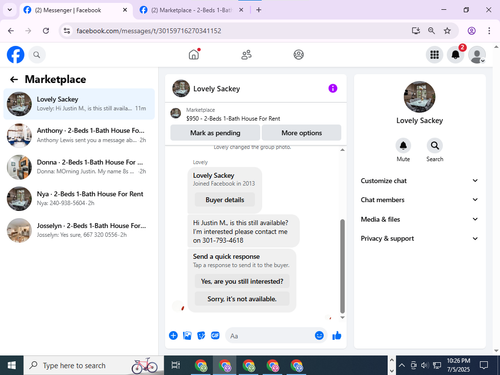
Task: Bookmark this page with star icon
Action: point(447,31)
